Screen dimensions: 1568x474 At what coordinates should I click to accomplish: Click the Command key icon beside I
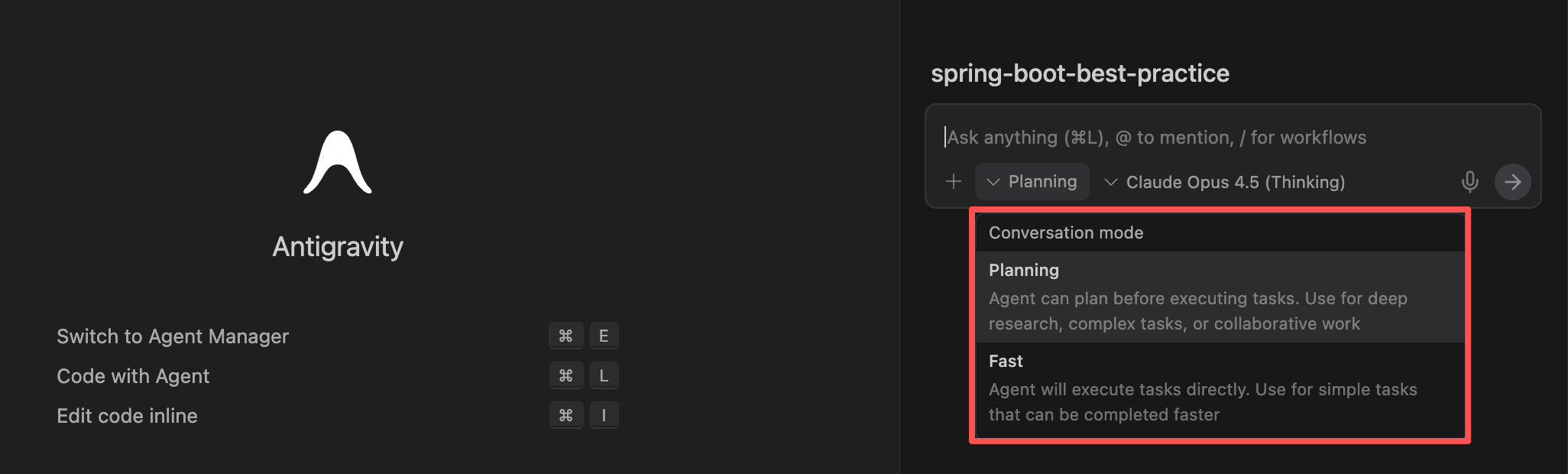click(566, 416)
